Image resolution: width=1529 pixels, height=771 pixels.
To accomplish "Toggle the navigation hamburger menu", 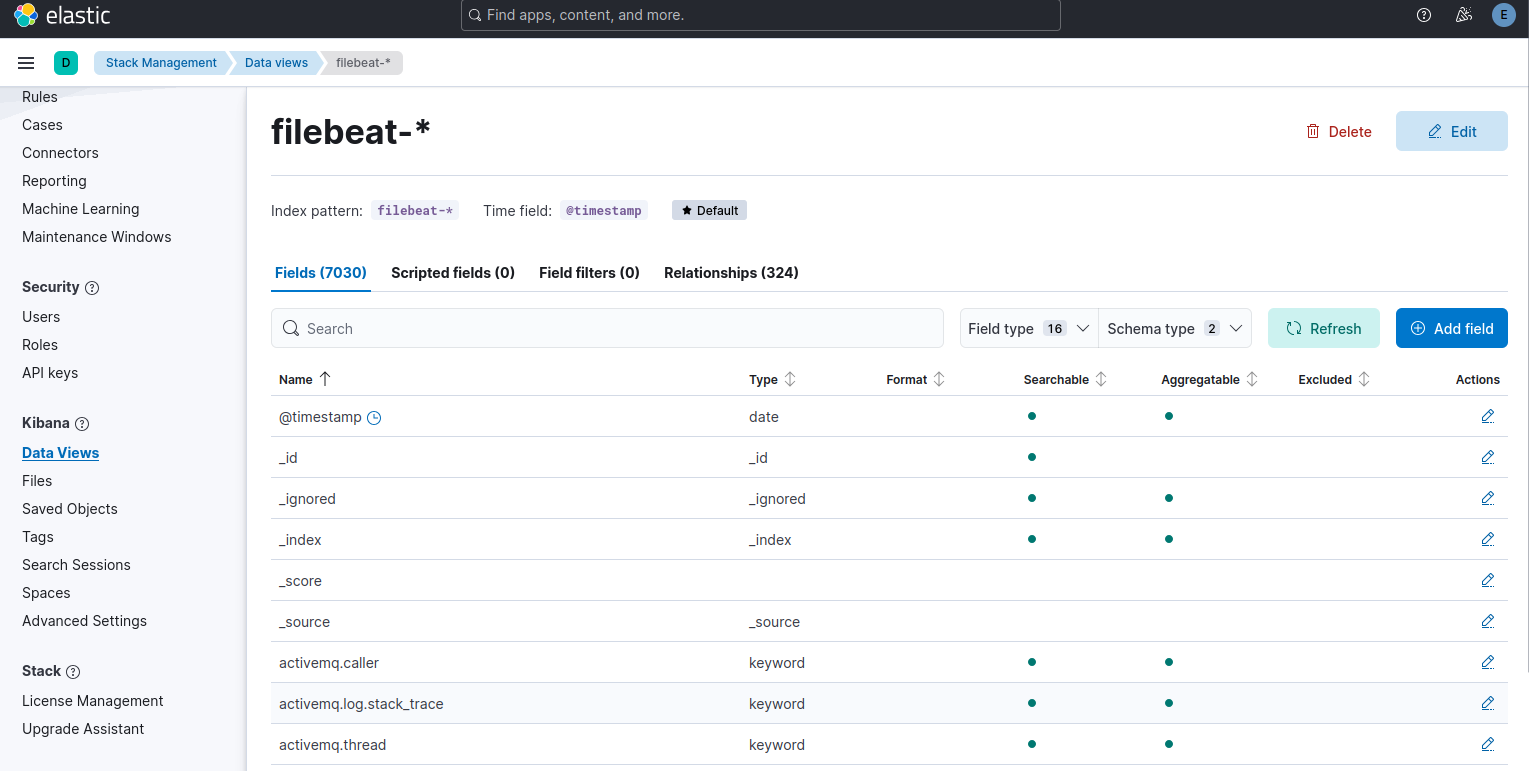I will (x=26, y=62).
